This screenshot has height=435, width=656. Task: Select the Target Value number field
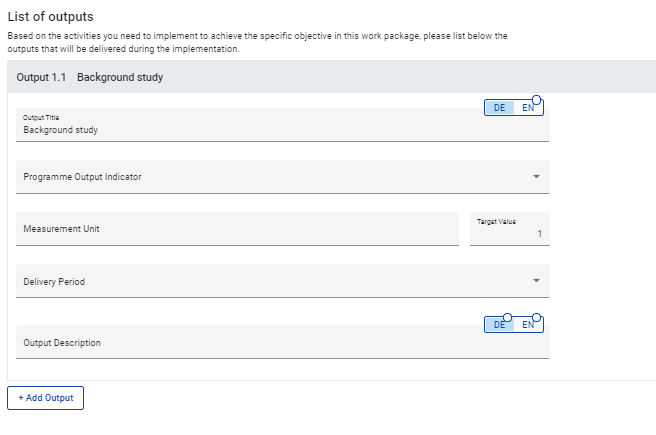(509, 233)
